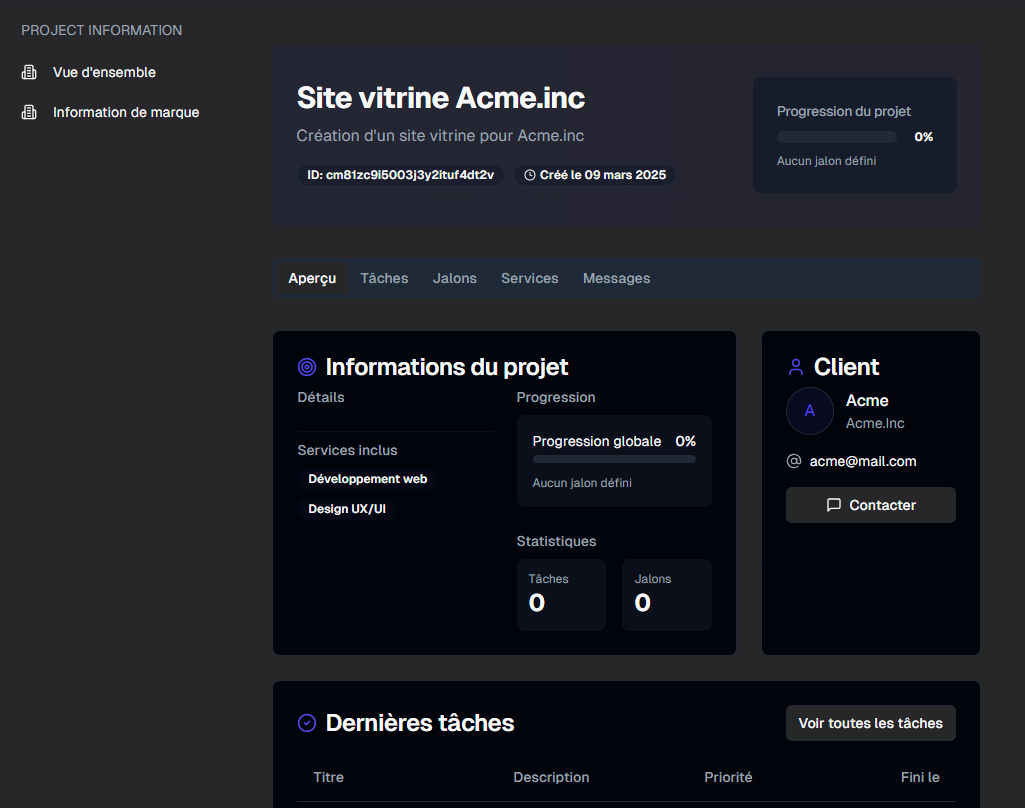Click the clock icon beside creation date
This screenshot has height=808, width=1025.
[x=529, y=175]
